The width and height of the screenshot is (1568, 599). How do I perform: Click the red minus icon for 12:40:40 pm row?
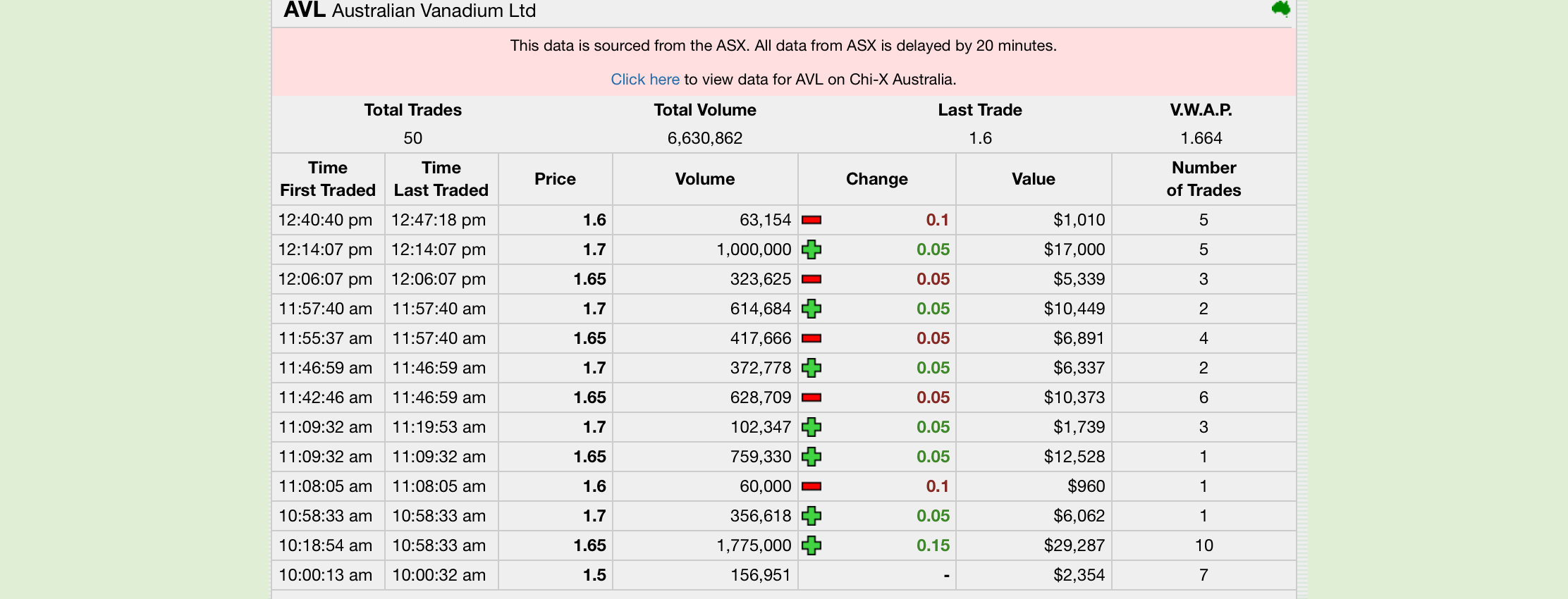point(811,220)
